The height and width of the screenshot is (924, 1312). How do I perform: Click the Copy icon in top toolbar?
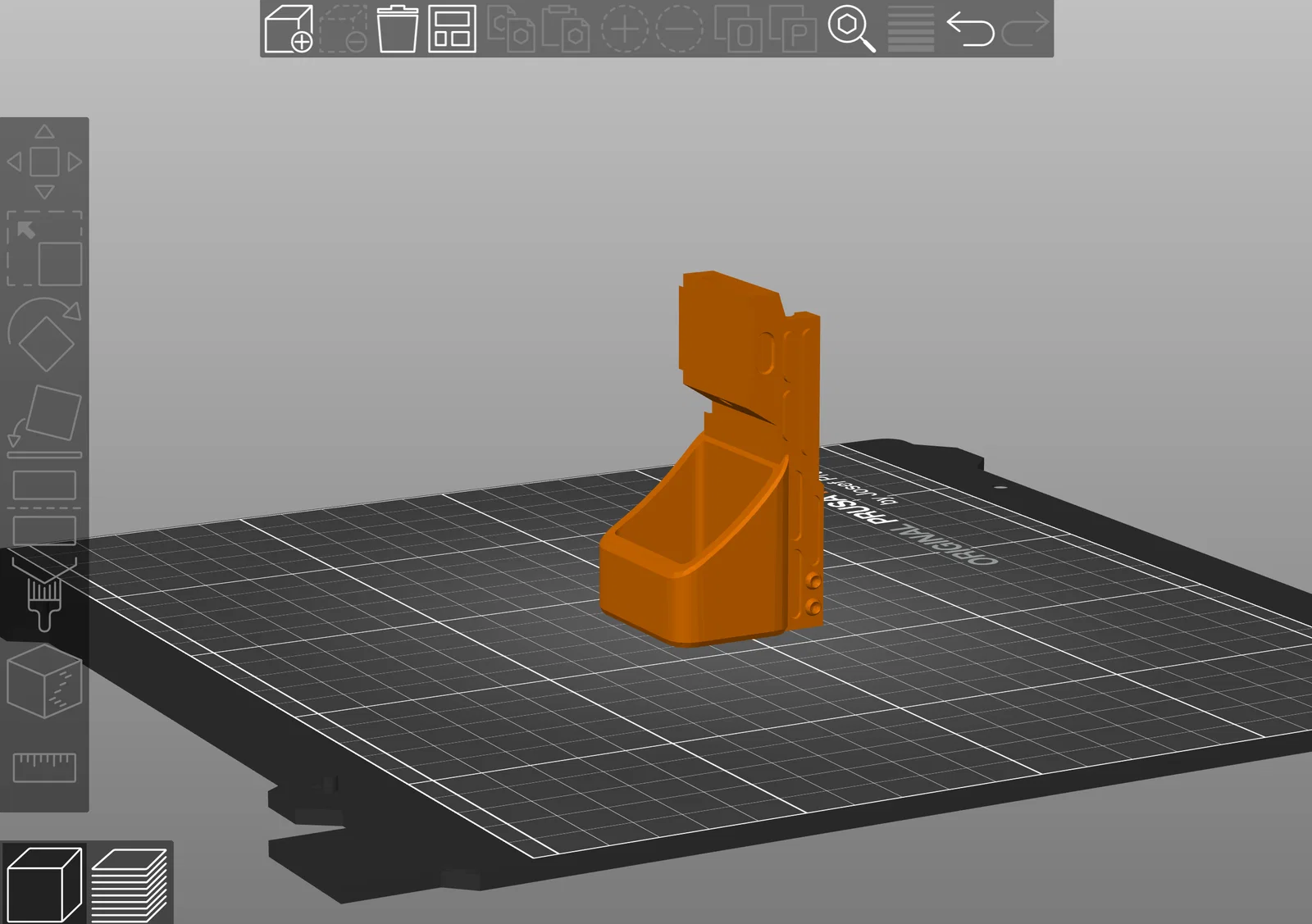(x=511, y=29)
